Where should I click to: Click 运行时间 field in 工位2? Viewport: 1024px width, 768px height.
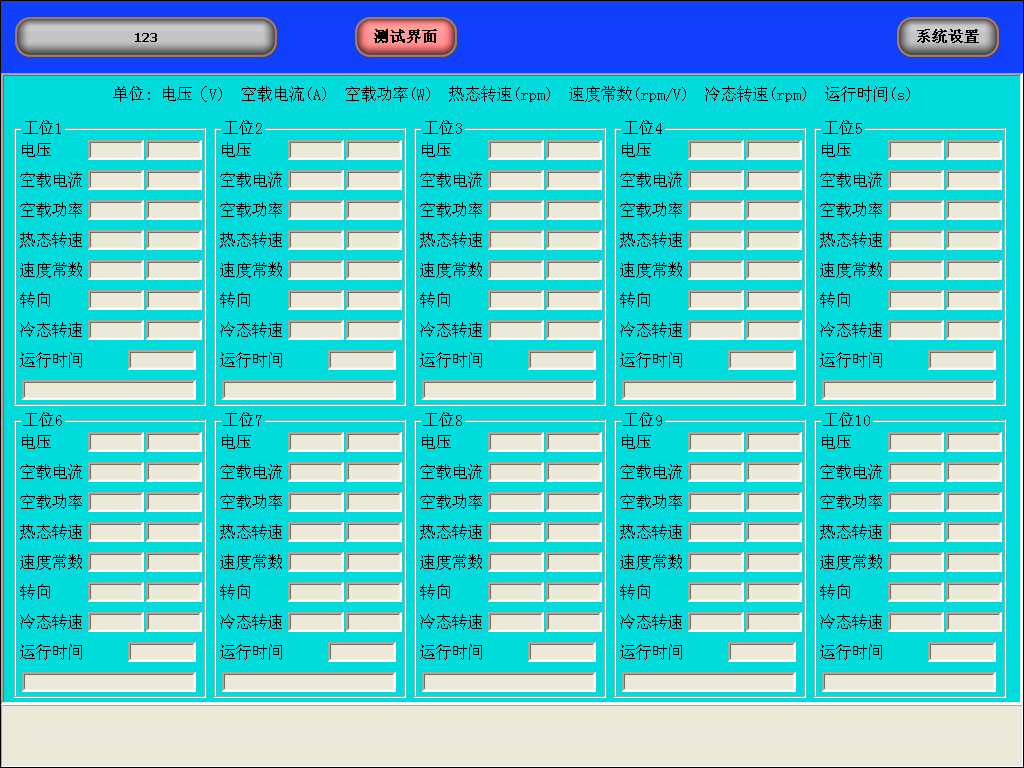point(362,360)
